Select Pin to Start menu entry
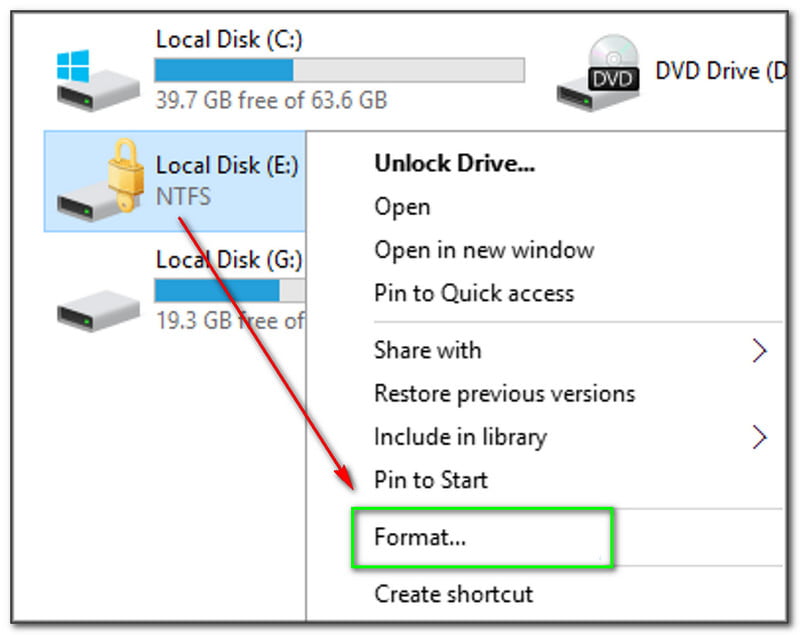 [431, 480]
